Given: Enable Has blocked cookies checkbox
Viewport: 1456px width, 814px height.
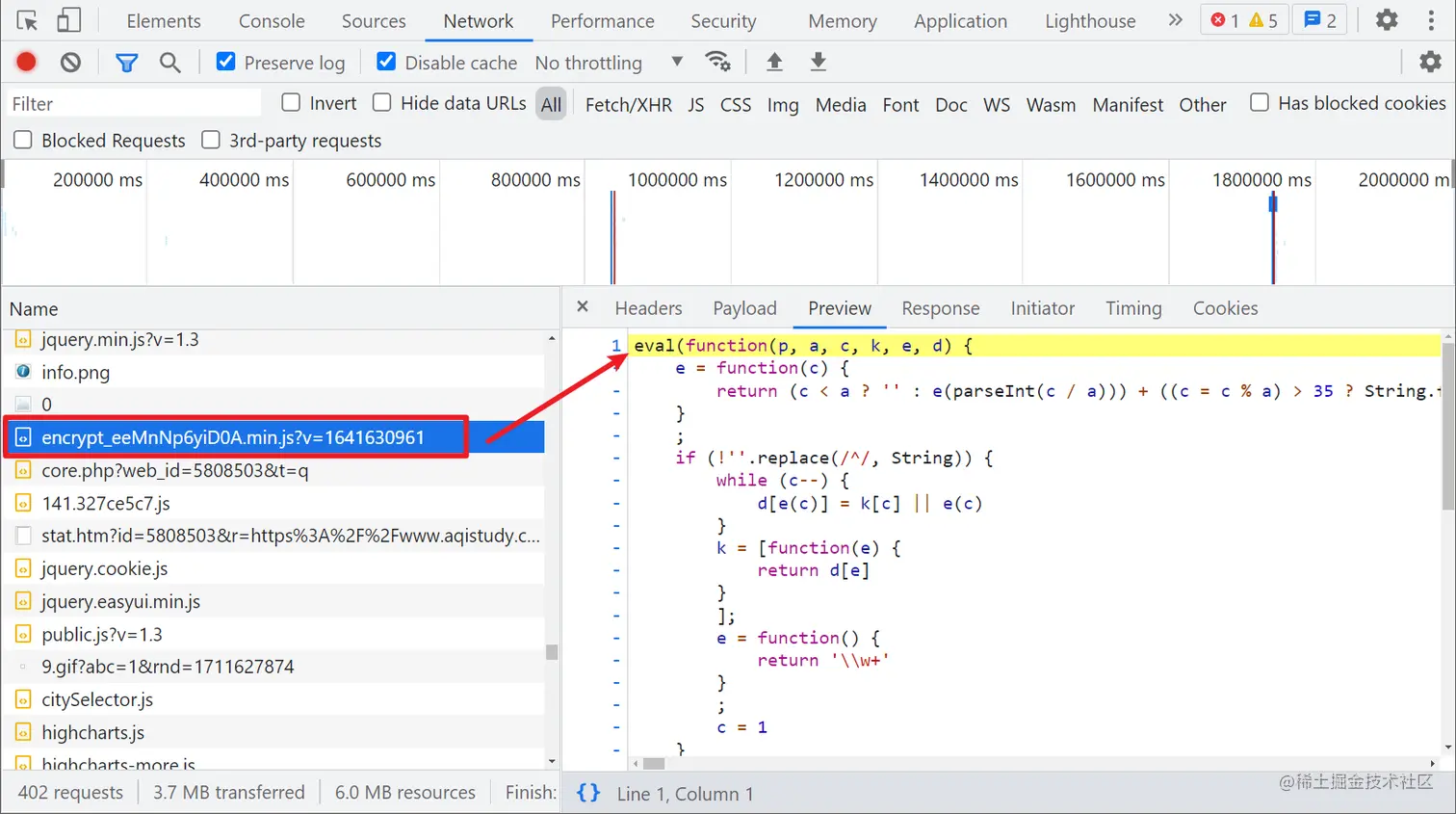Looking at the screenshot, I should coord(1260,102).
